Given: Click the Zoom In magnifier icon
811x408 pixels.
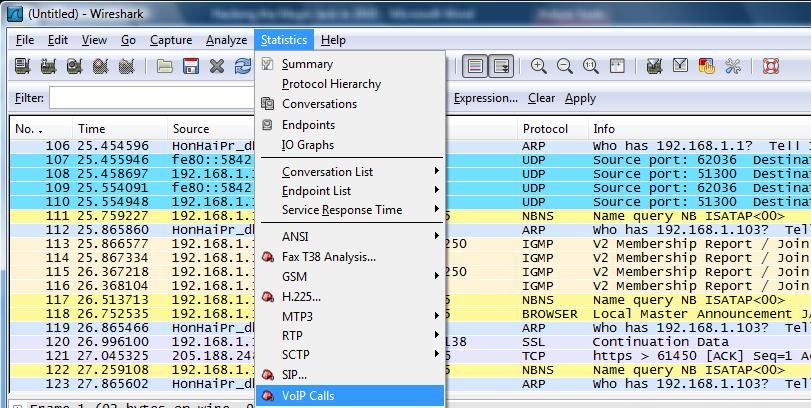Looking at the screenshot, I should 539,66.
